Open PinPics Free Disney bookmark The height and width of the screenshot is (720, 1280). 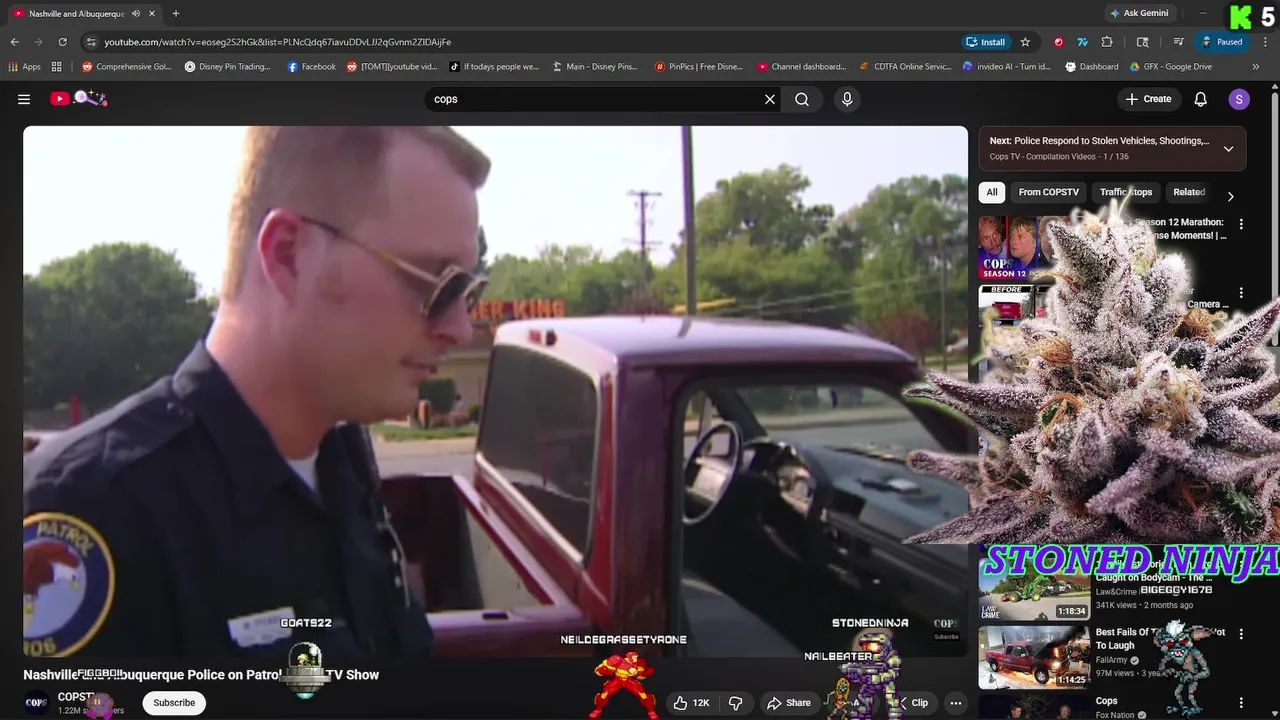click(x=698, y=67)
